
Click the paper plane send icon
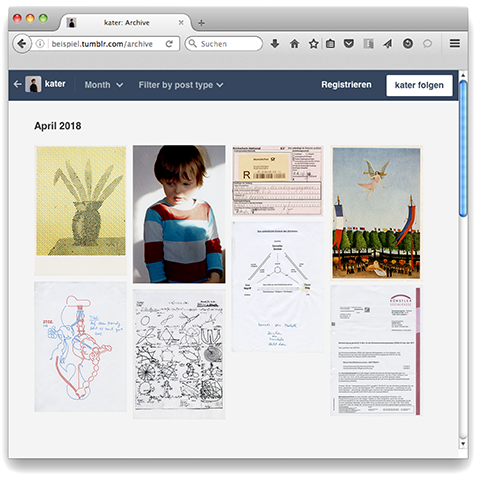coord(387,44)
